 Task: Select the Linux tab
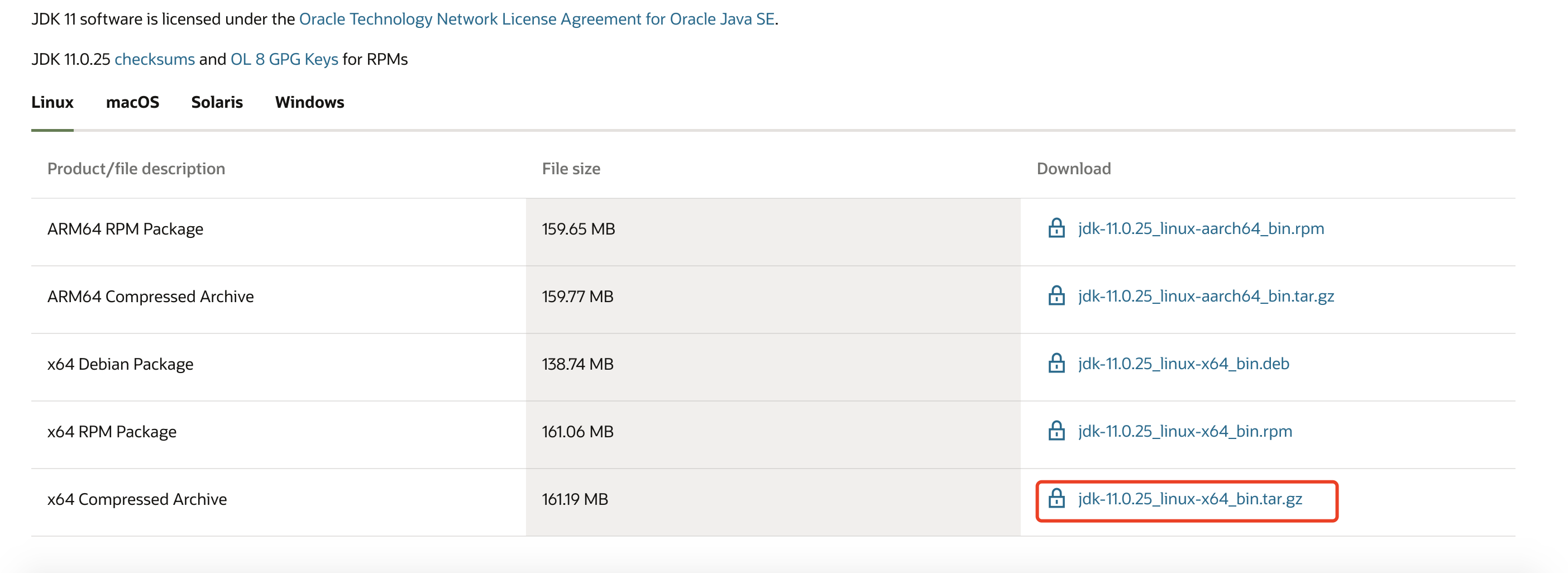[52, 102]
